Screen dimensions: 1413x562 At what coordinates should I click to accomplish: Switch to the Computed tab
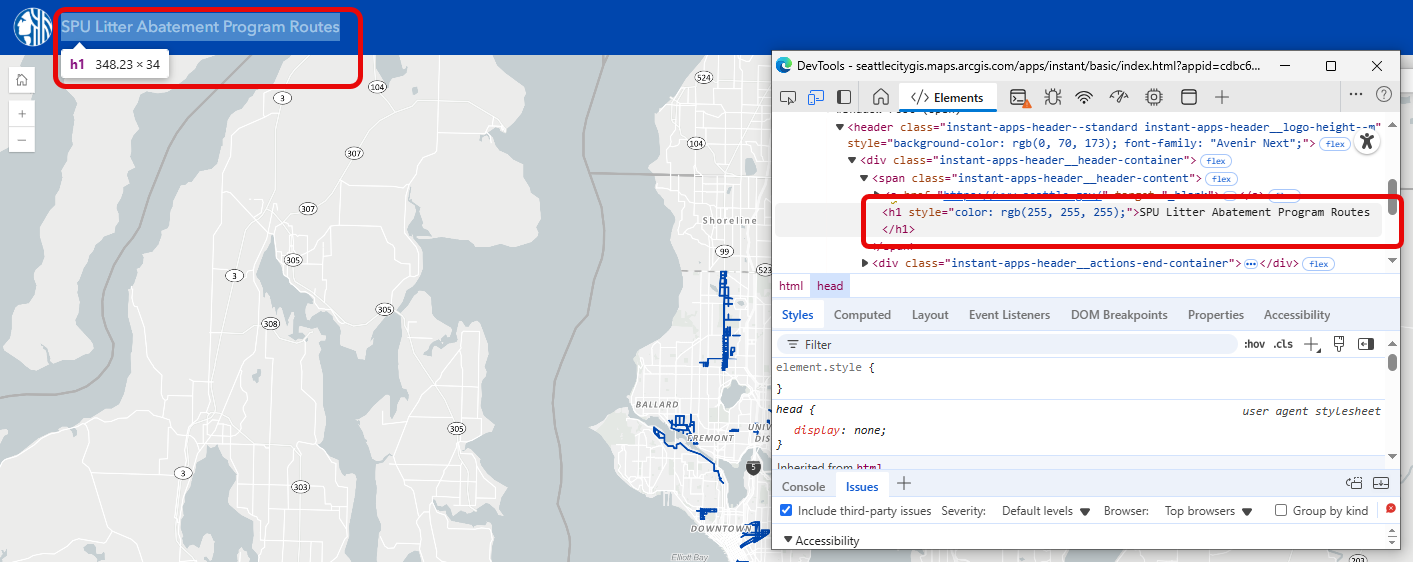tap(862, 315)
